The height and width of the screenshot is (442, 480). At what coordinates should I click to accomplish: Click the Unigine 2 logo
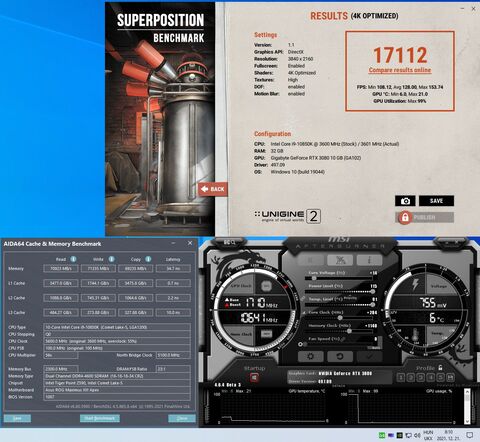tap(287, 216)
